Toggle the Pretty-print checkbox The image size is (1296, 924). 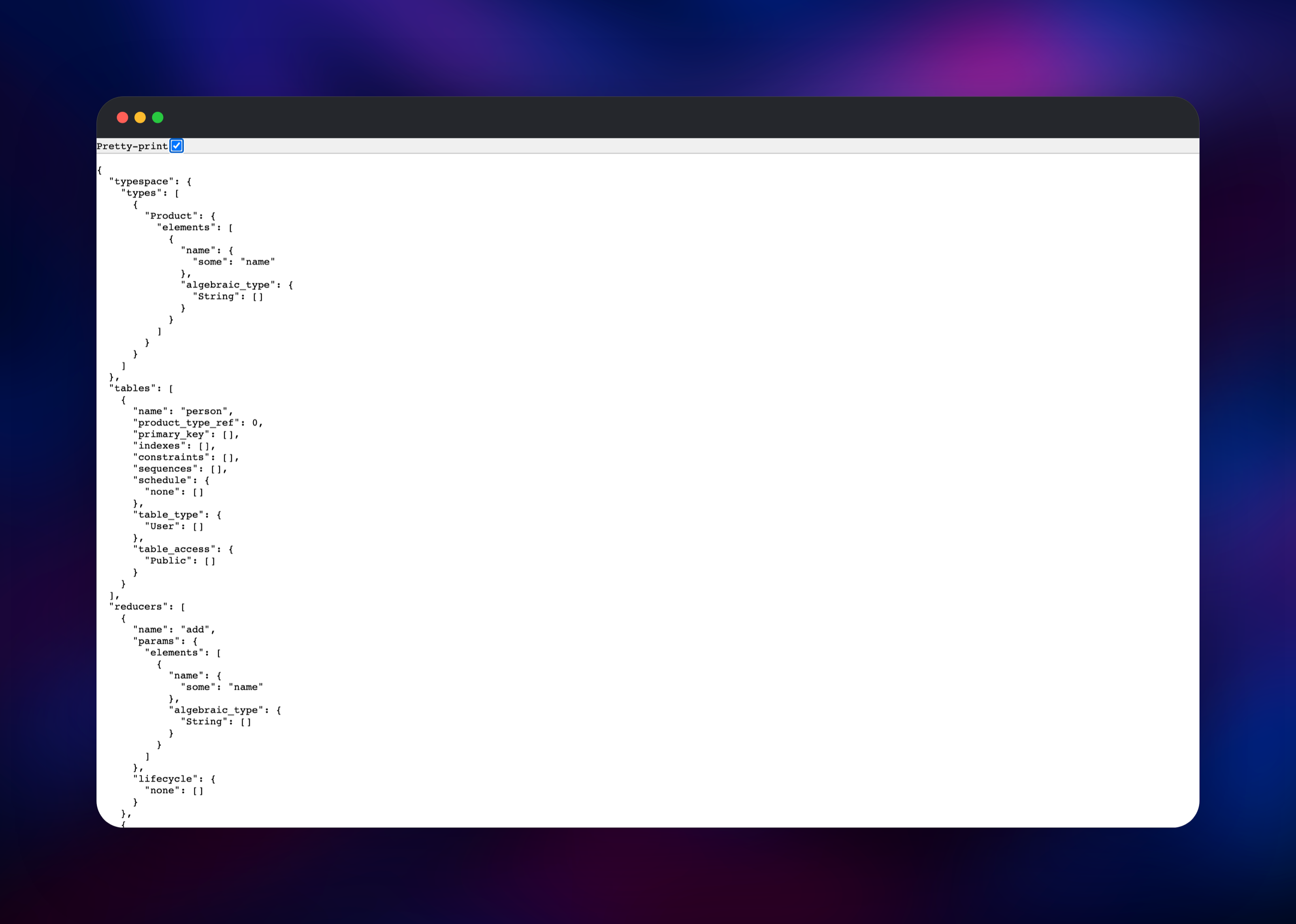[x=177, y=146]
